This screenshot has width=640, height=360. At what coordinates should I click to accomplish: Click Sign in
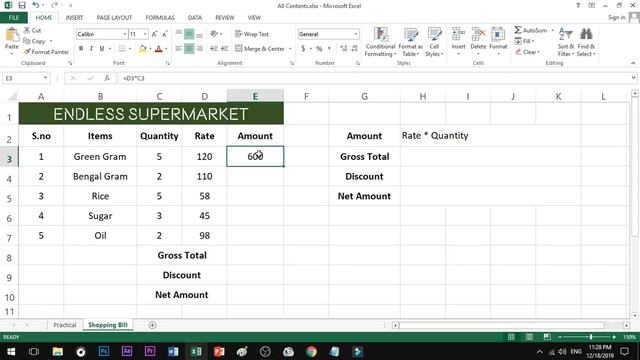(616, 18)
